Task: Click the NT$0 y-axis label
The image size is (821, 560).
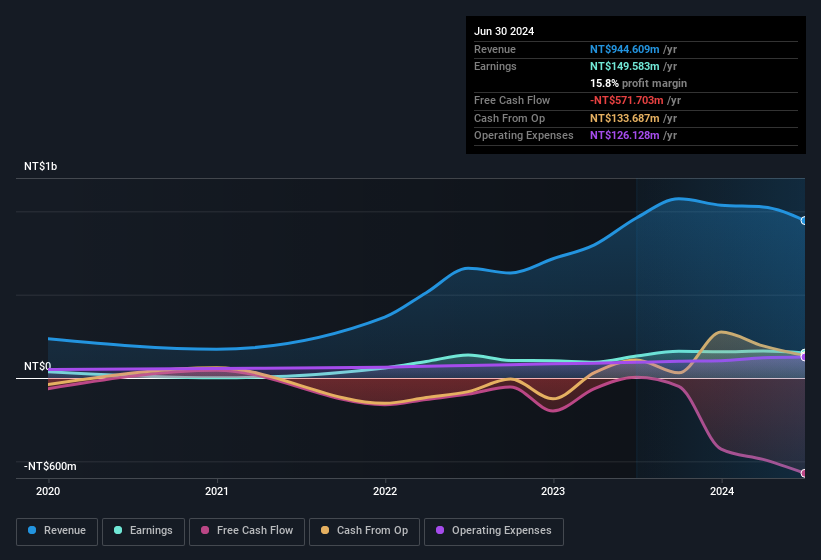Action: pos(38,366)
